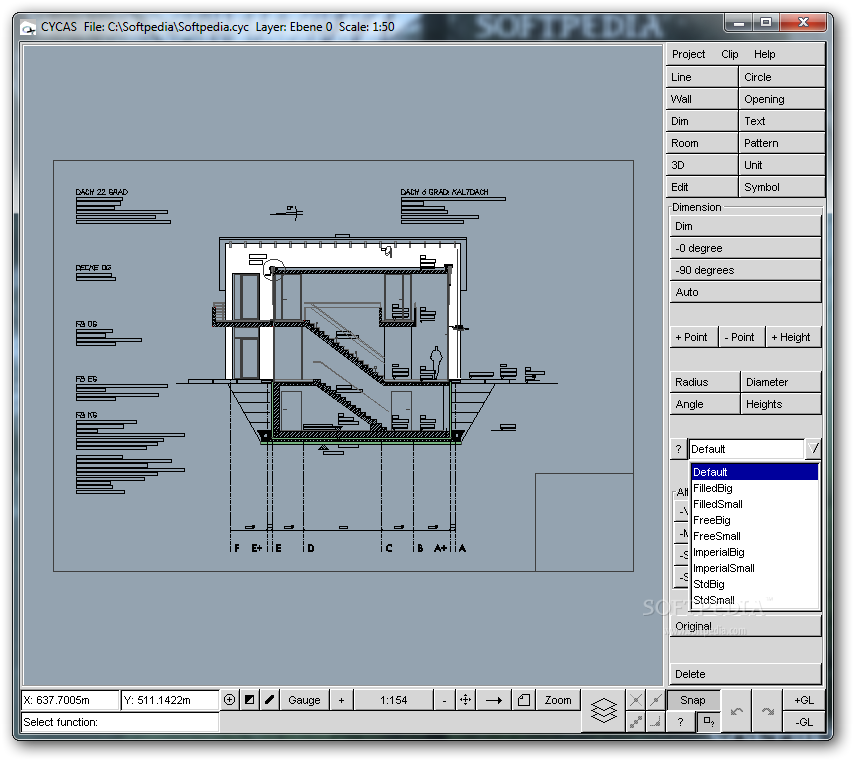The image size is (854, 761).
Task: Click the + Point button
Action: 693,337
